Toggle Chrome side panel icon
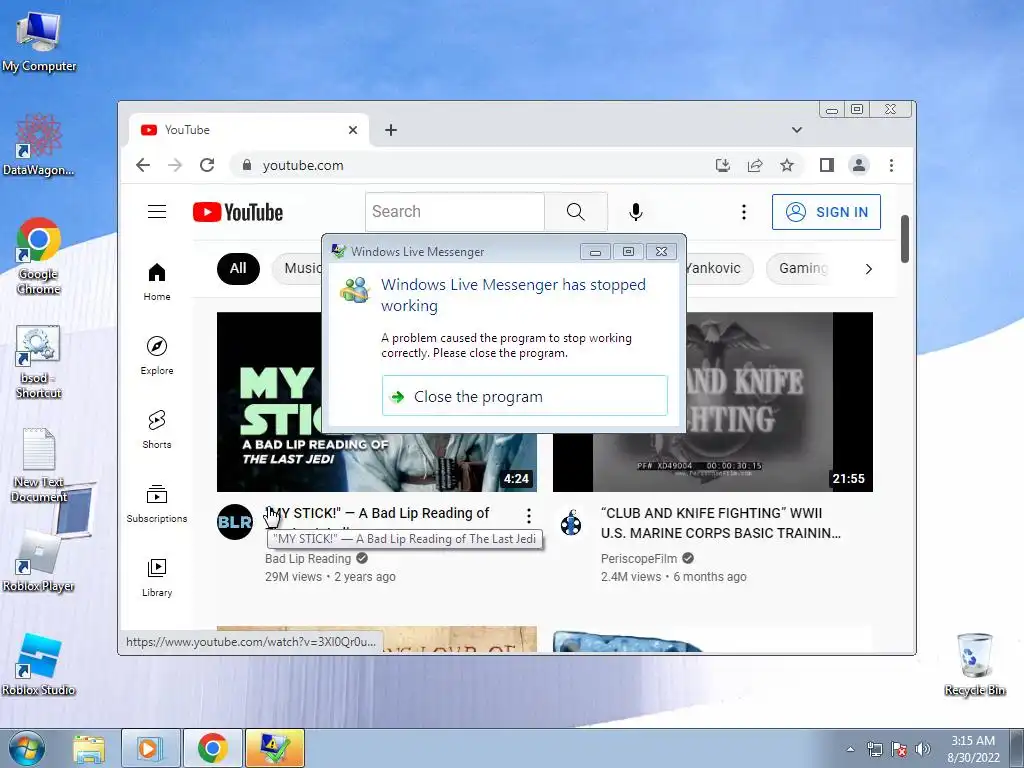The height and width of the screenshot is (768, 1024). tap(827, 165)
